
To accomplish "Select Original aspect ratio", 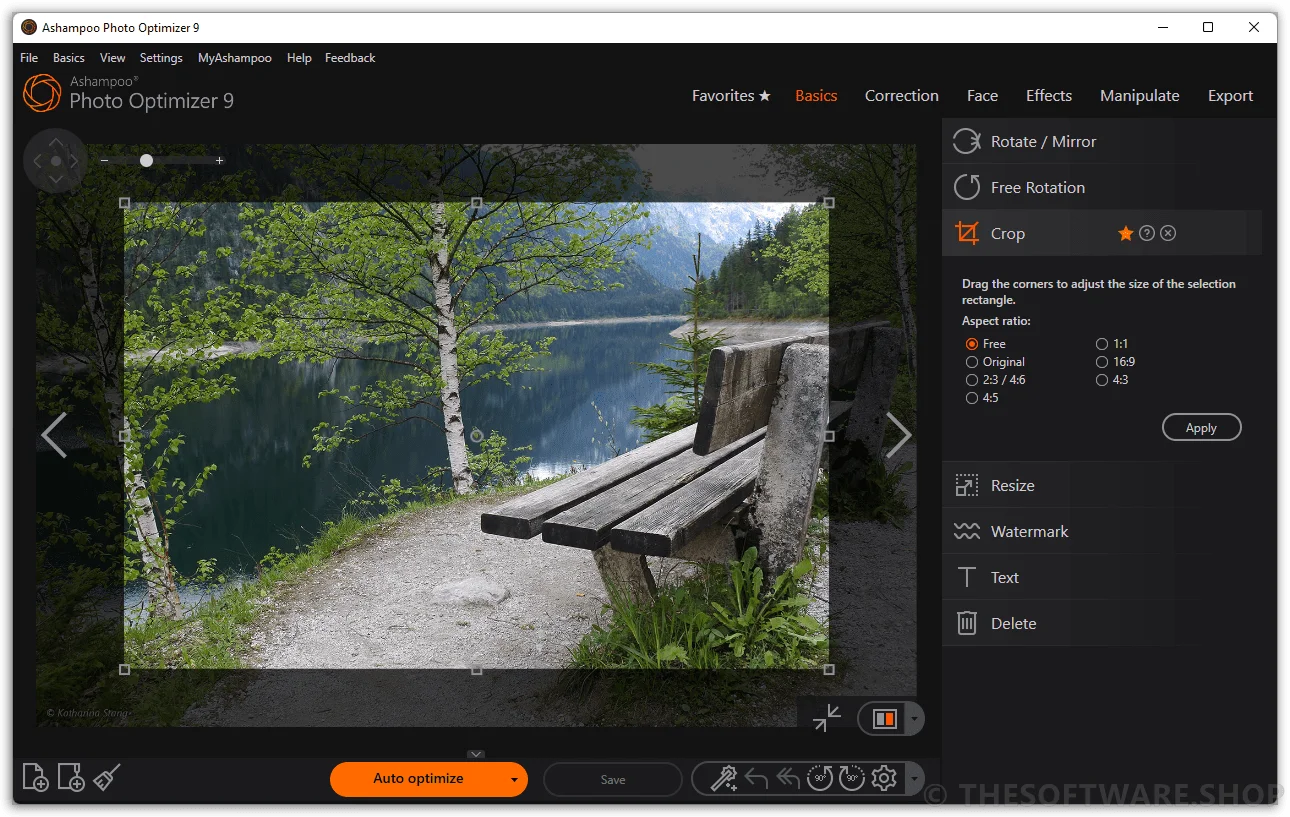I will tap(972, 362).
